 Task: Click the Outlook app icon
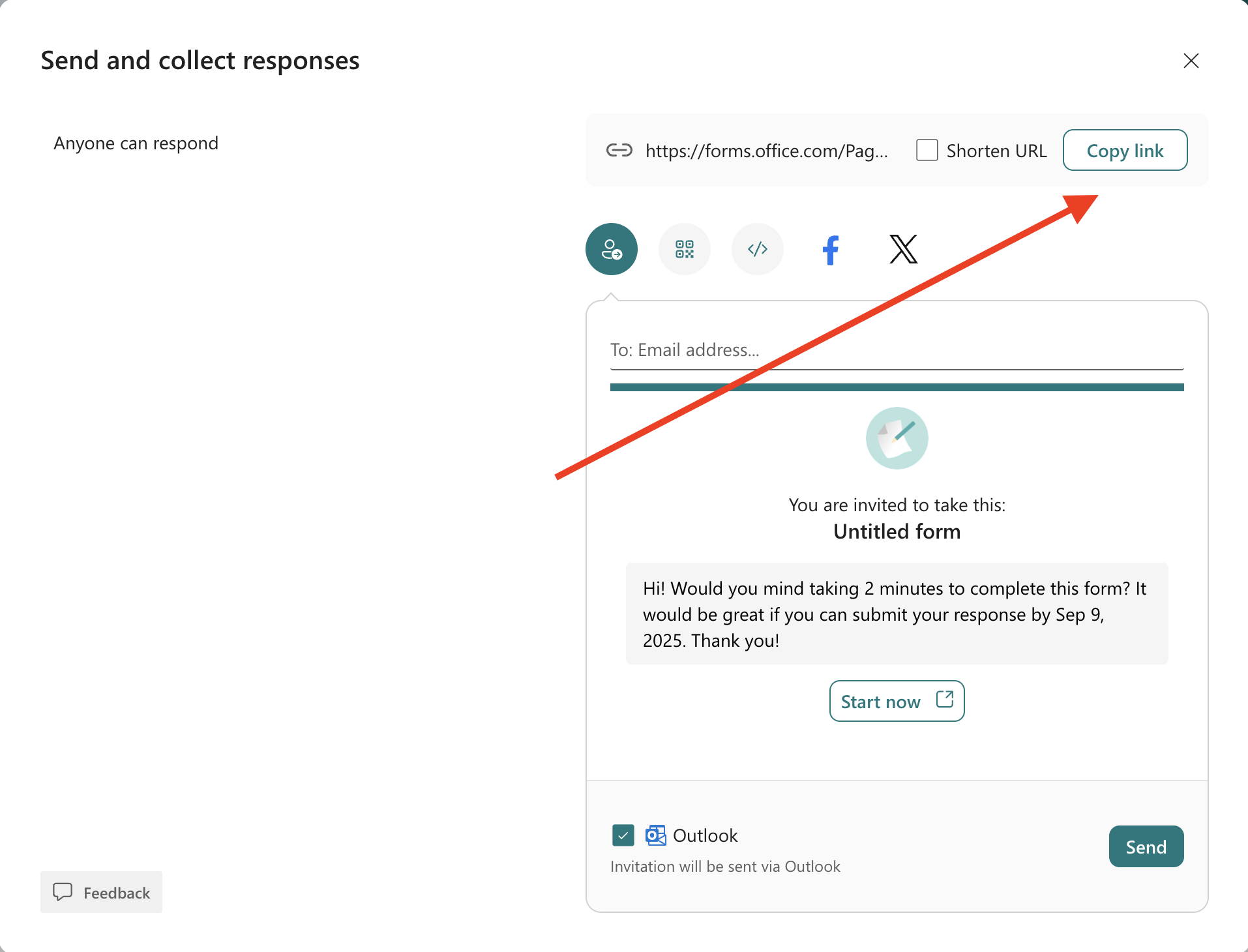[x=655, y=835]
